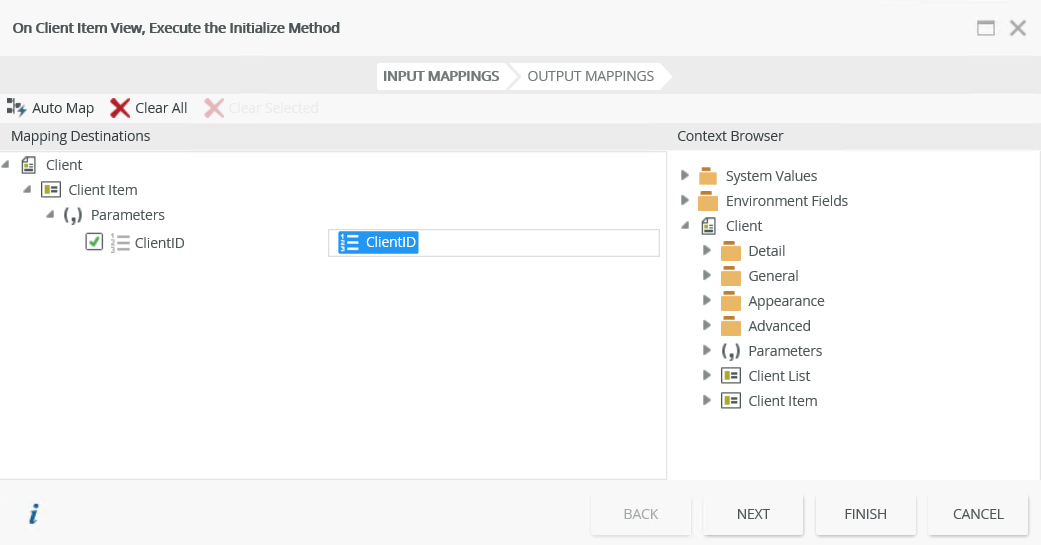
Task: Click the red Clear All icon
Action: tap(120, 108)
